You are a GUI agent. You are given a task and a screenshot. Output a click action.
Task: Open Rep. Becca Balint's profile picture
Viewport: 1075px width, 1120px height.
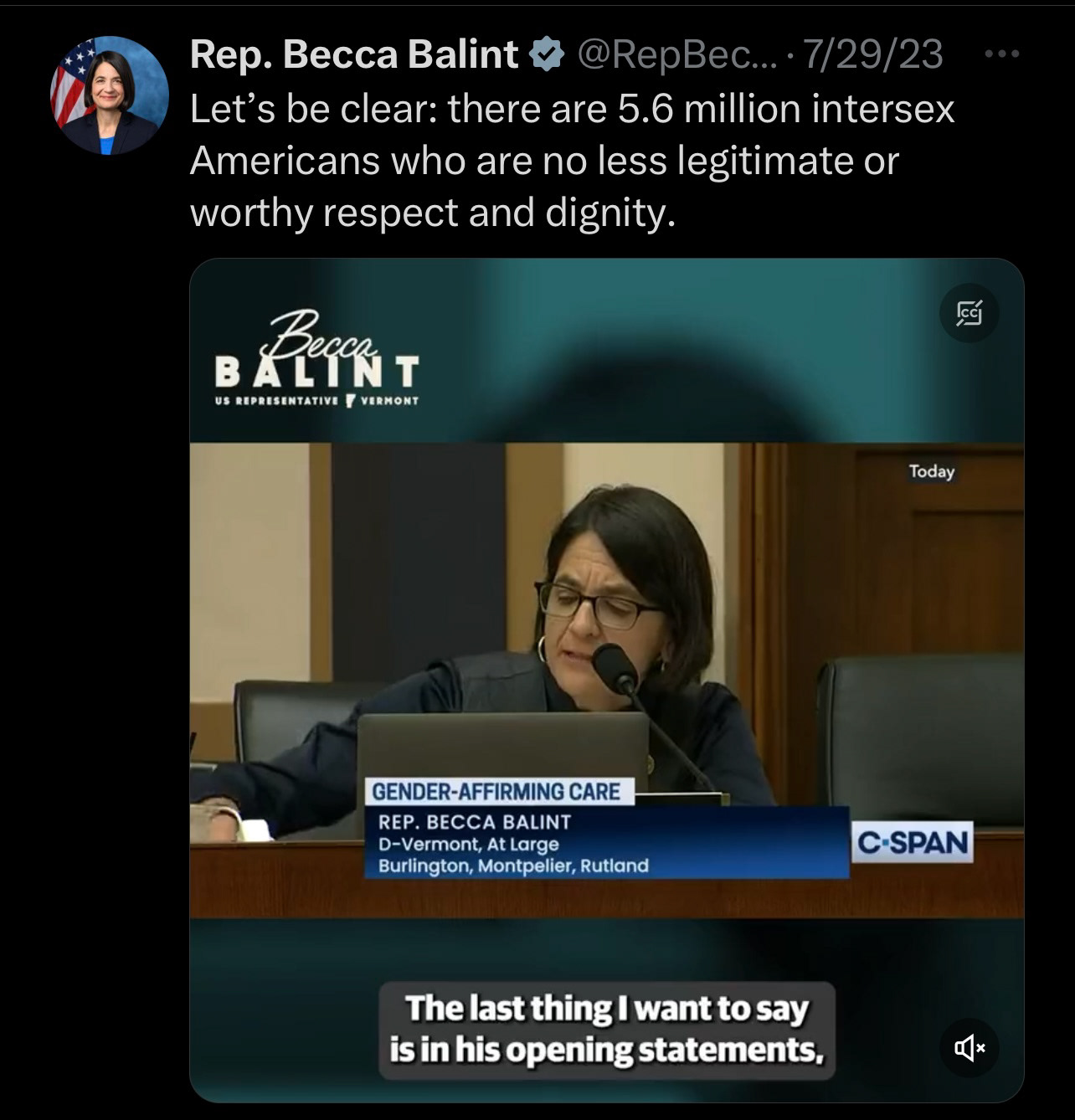click(x=110, y=95)
